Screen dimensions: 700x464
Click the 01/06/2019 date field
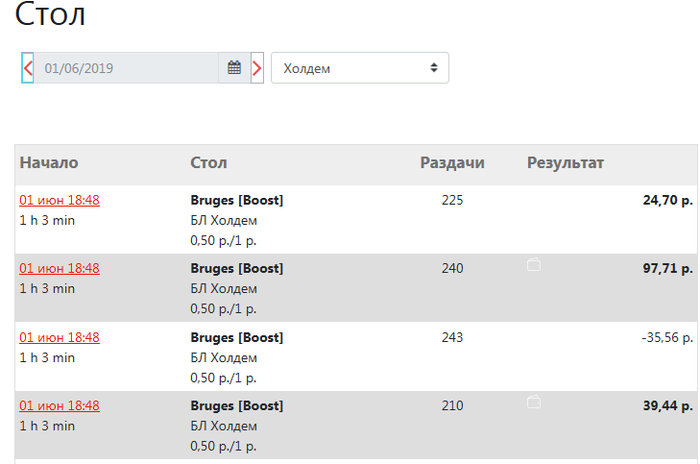tap(126, 68)
